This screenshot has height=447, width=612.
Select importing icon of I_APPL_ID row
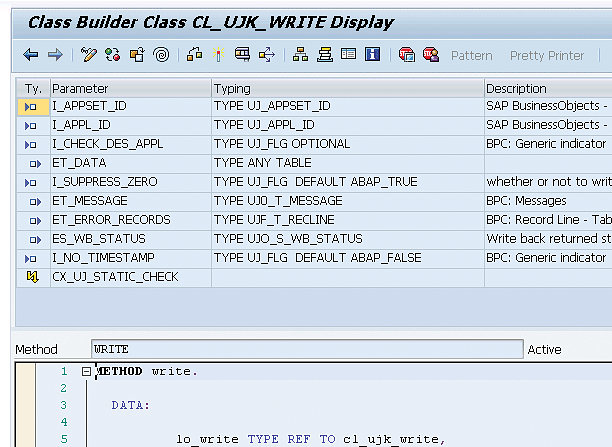tap(31, 126)
